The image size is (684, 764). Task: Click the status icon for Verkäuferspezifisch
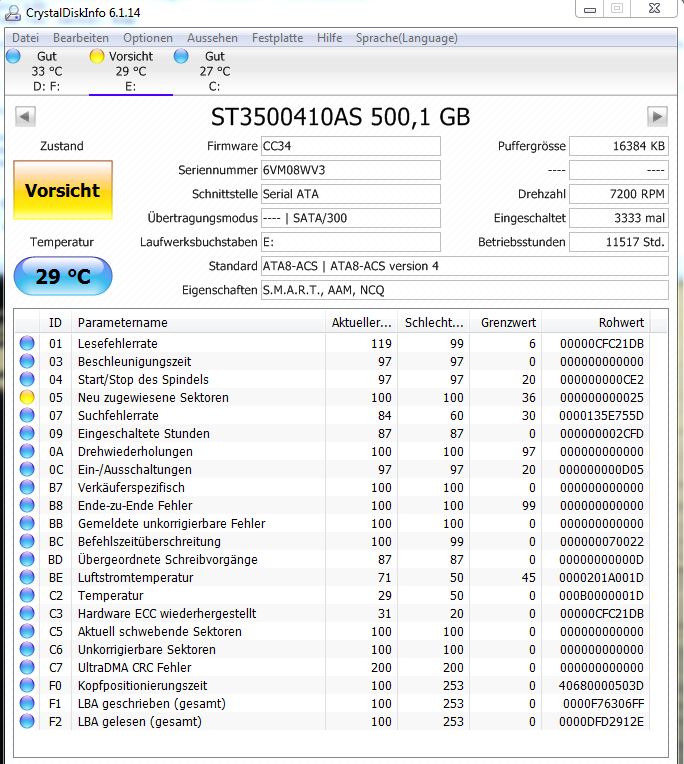[x=27, y=487]
